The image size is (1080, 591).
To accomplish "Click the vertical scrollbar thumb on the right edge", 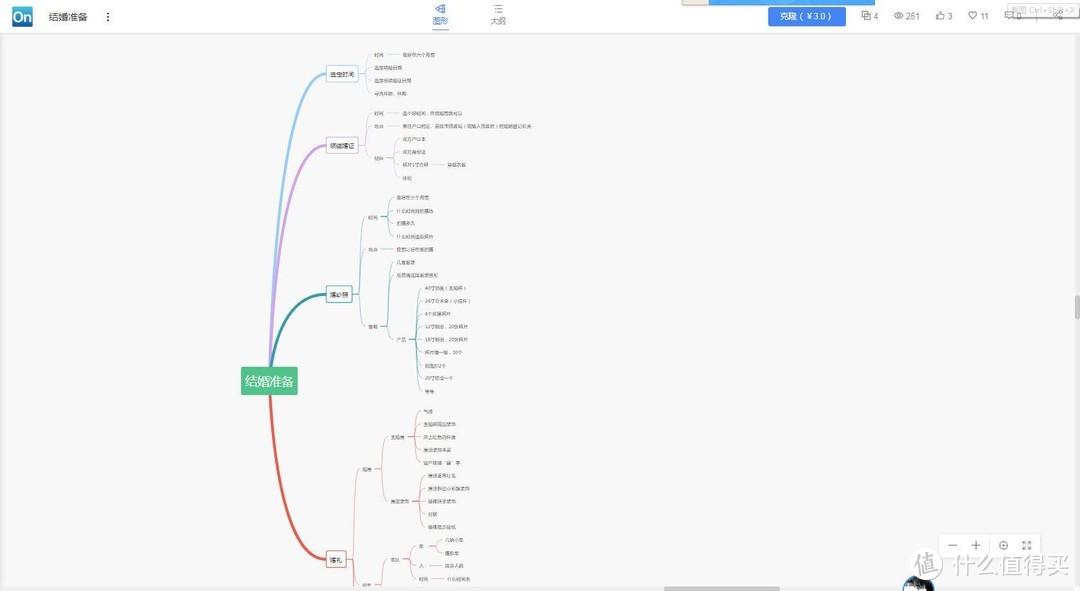I will [1077, 307].
